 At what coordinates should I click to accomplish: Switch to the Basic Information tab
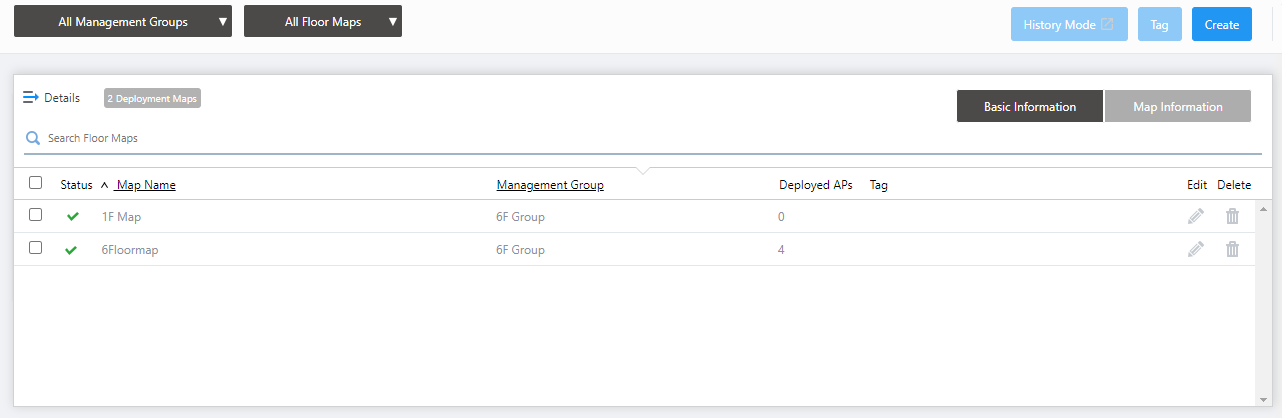(x=1030, y=107)
